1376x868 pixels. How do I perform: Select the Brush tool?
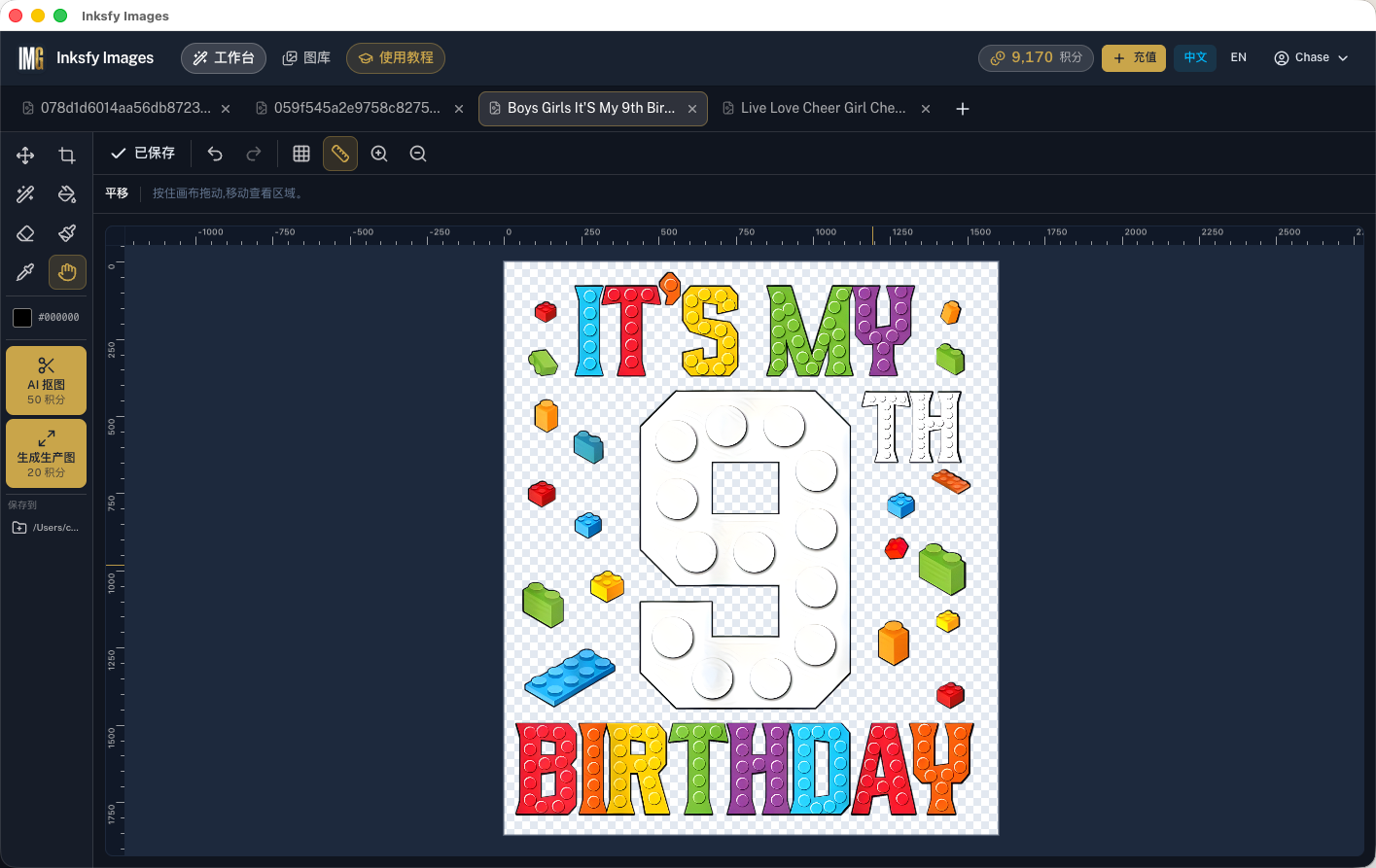click(67, 233)
